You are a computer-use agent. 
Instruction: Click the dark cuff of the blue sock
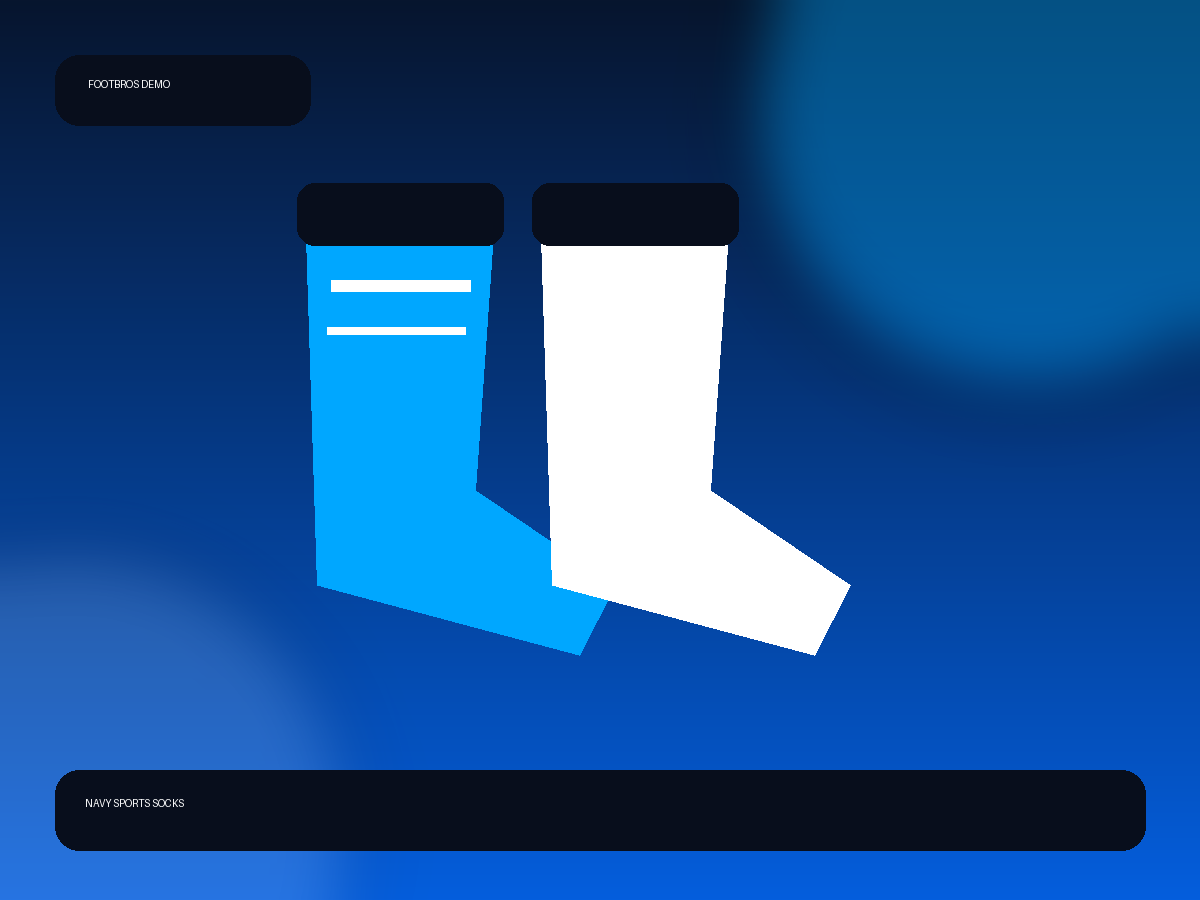(x=400, y=214)
